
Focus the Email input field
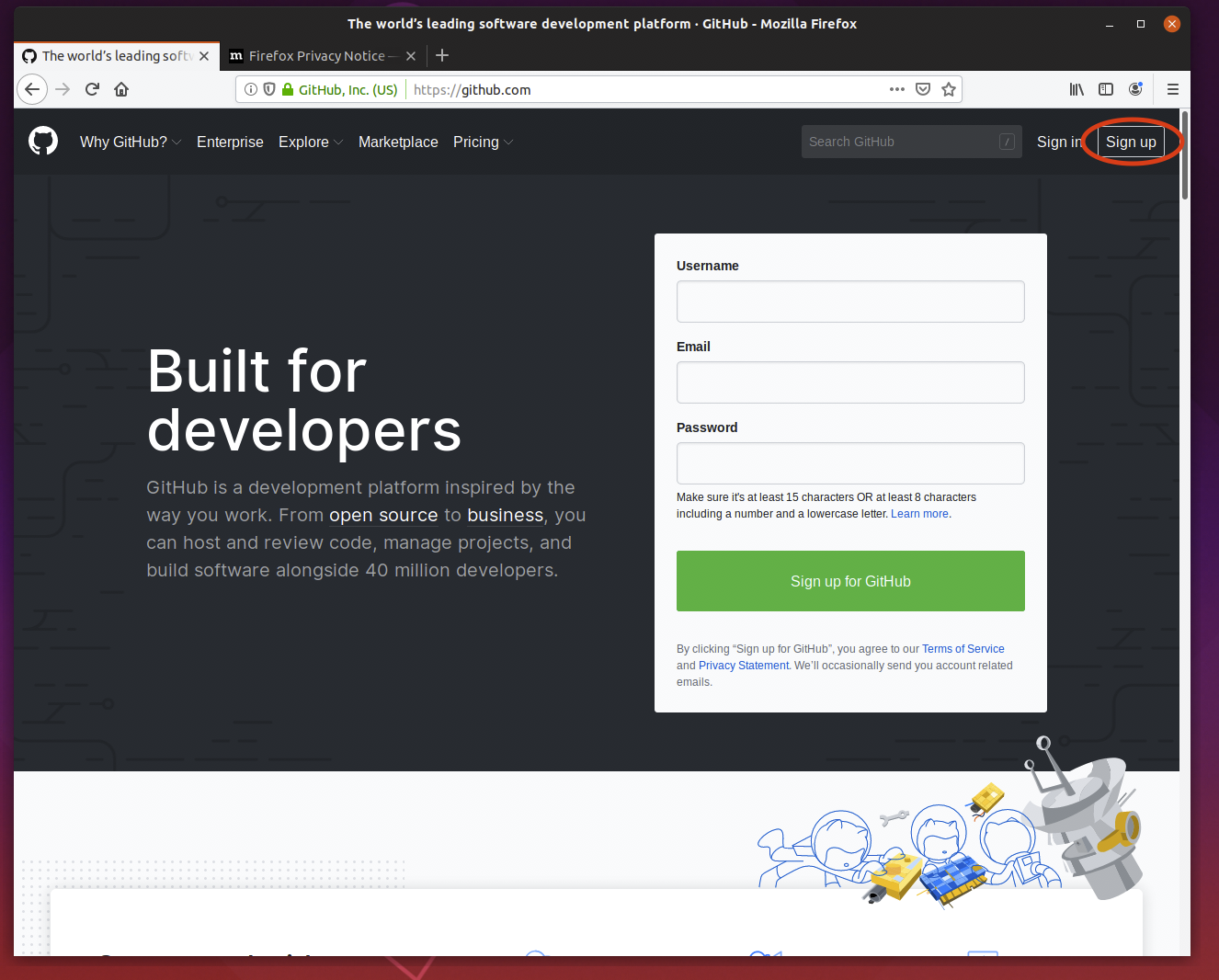pos(850,382)
